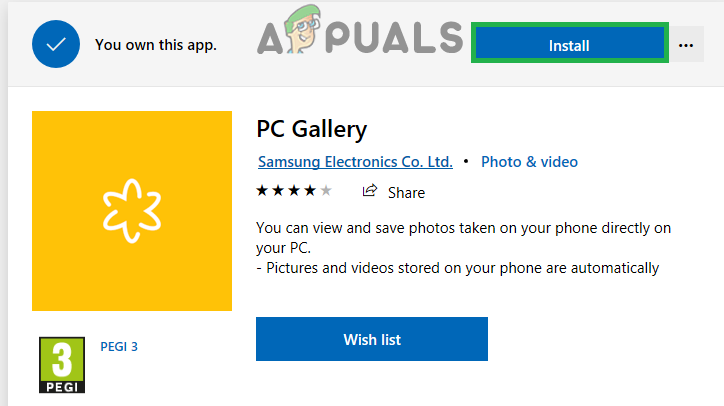Click the blue owned-app checkmark icon

pyautogui.click(x=57, y=44)
